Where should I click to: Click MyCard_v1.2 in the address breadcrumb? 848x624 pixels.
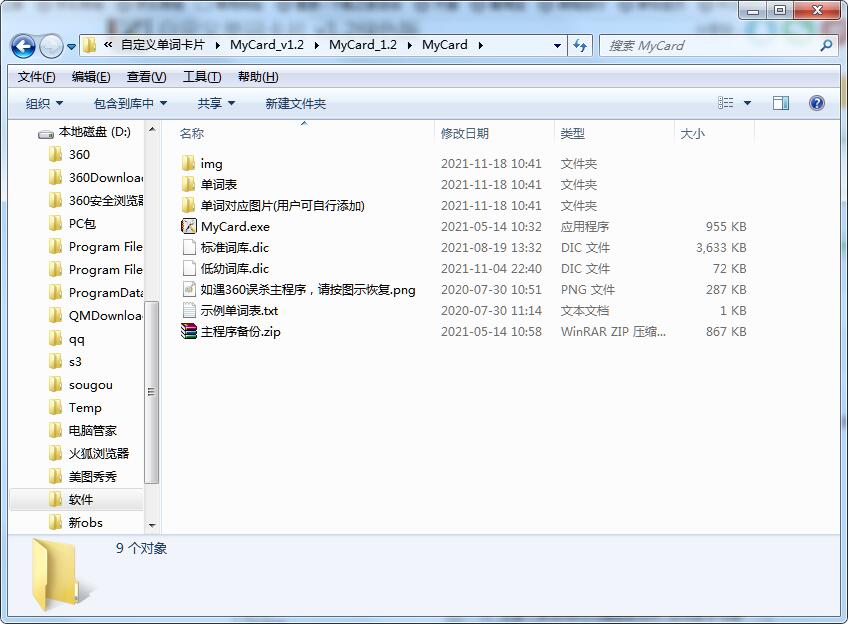(267, 45)
